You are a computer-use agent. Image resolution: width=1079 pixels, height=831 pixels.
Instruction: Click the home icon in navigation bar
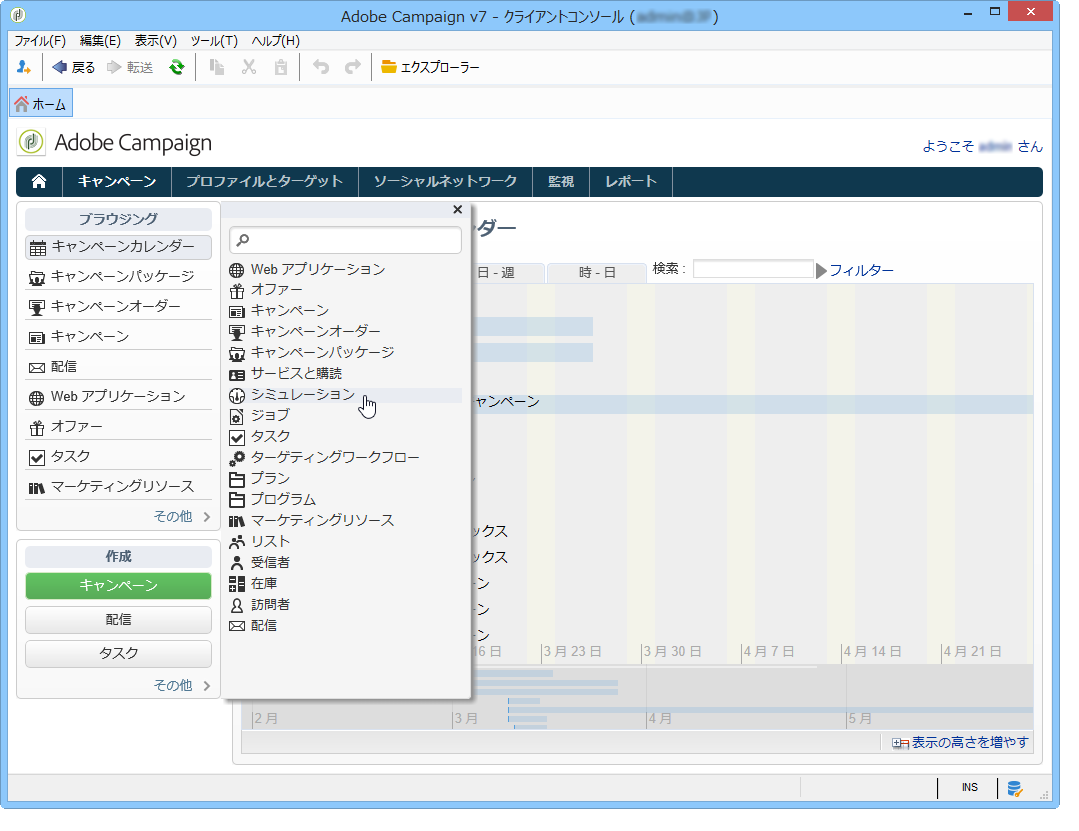(x=39, y=182)
